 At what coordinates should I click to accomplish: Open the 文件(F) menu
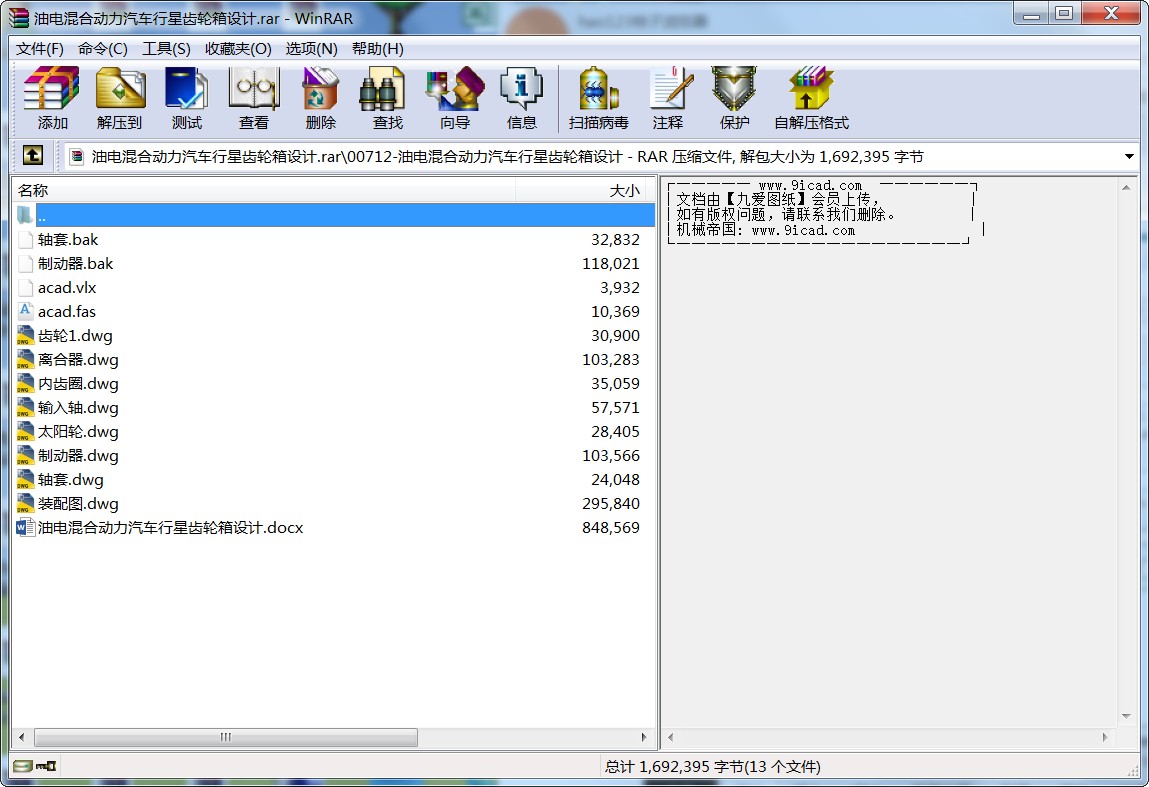coord(40,48)
